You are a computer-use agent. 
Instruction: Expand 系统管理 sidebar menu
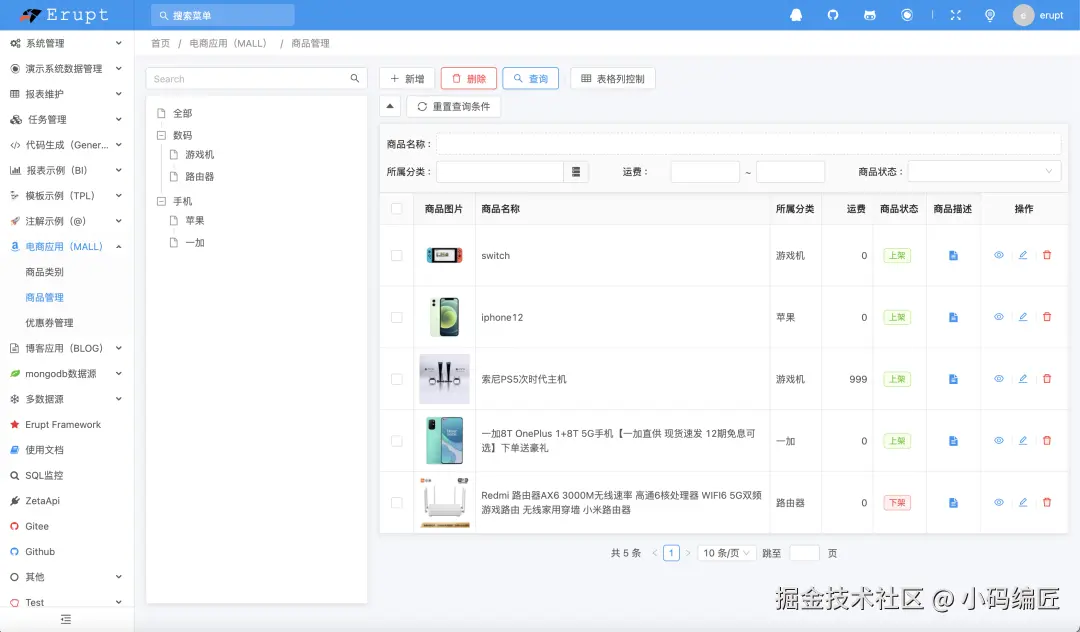coord(67,43)
